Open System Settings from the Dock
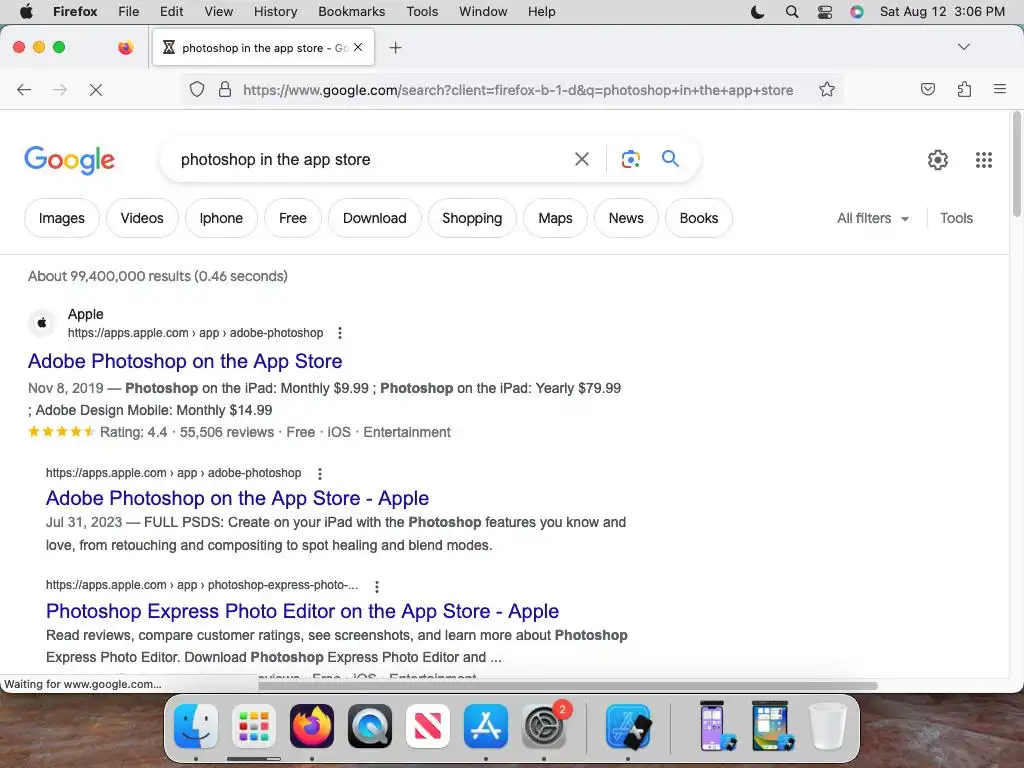The width and height of the screenshot is (1024, 768). coord(544,726)
